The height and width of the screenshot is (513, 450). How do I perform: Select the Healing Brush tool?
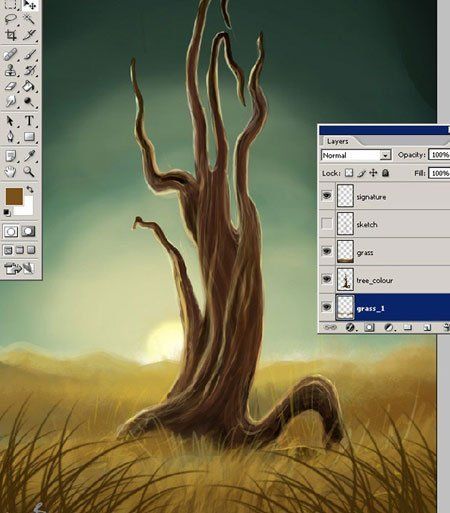(x=11, y=54)
